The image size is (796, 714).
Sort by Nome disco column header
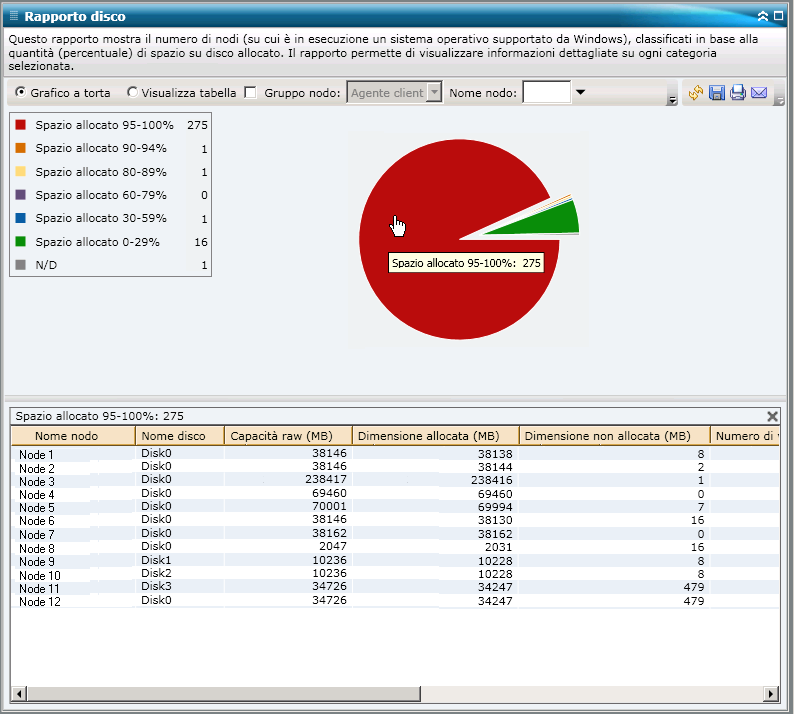[x=173, y=436]
